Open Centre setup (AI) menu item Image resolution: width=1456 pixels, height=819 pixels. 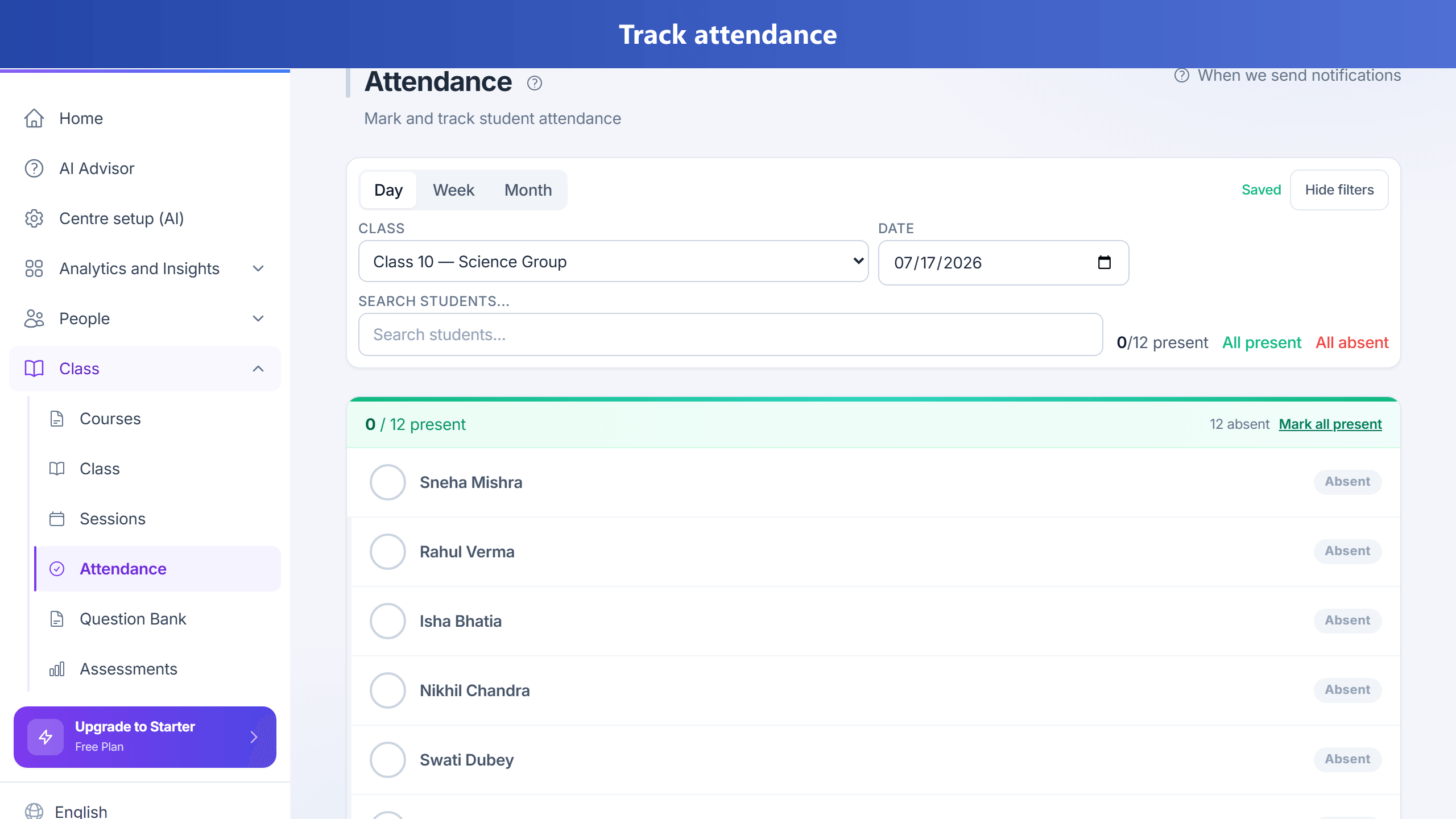(145, 218)
